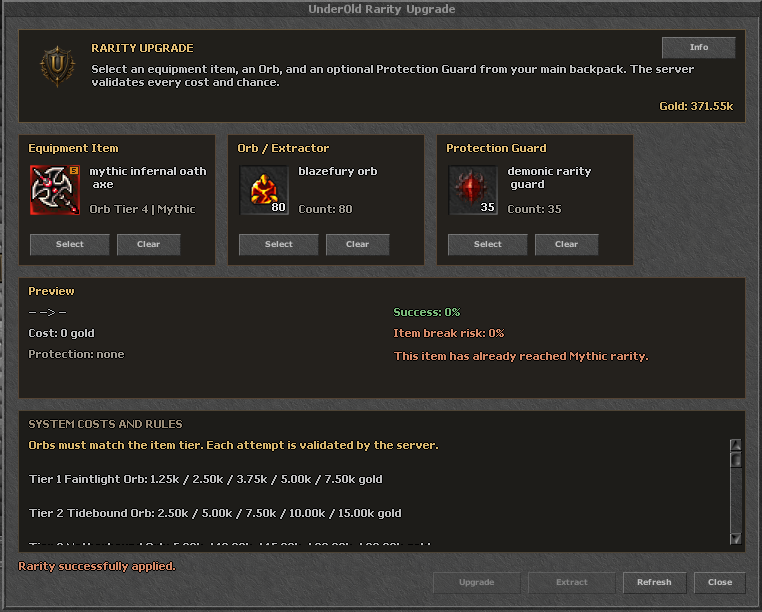Image resolution: width=762 pixels, height=612 pixels.
Task: Clear the equipment item slot
Action: (149, 244)
